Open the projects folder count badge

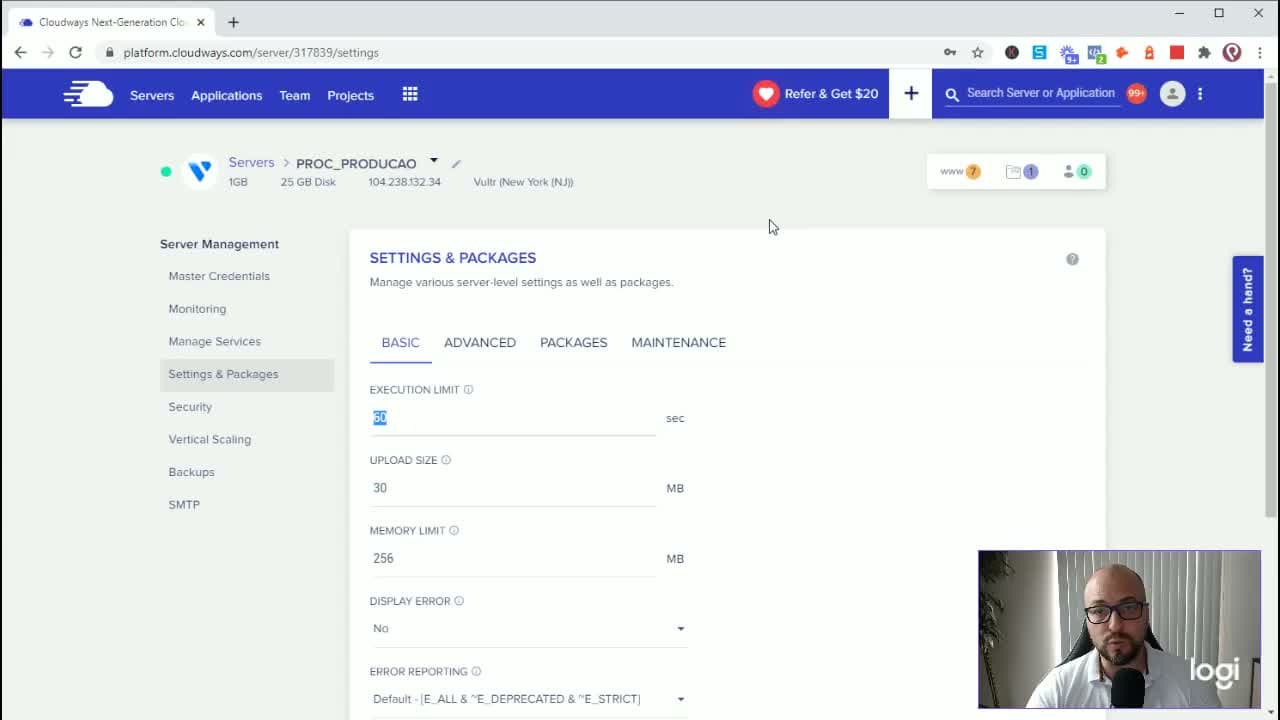pos(1022,172)
